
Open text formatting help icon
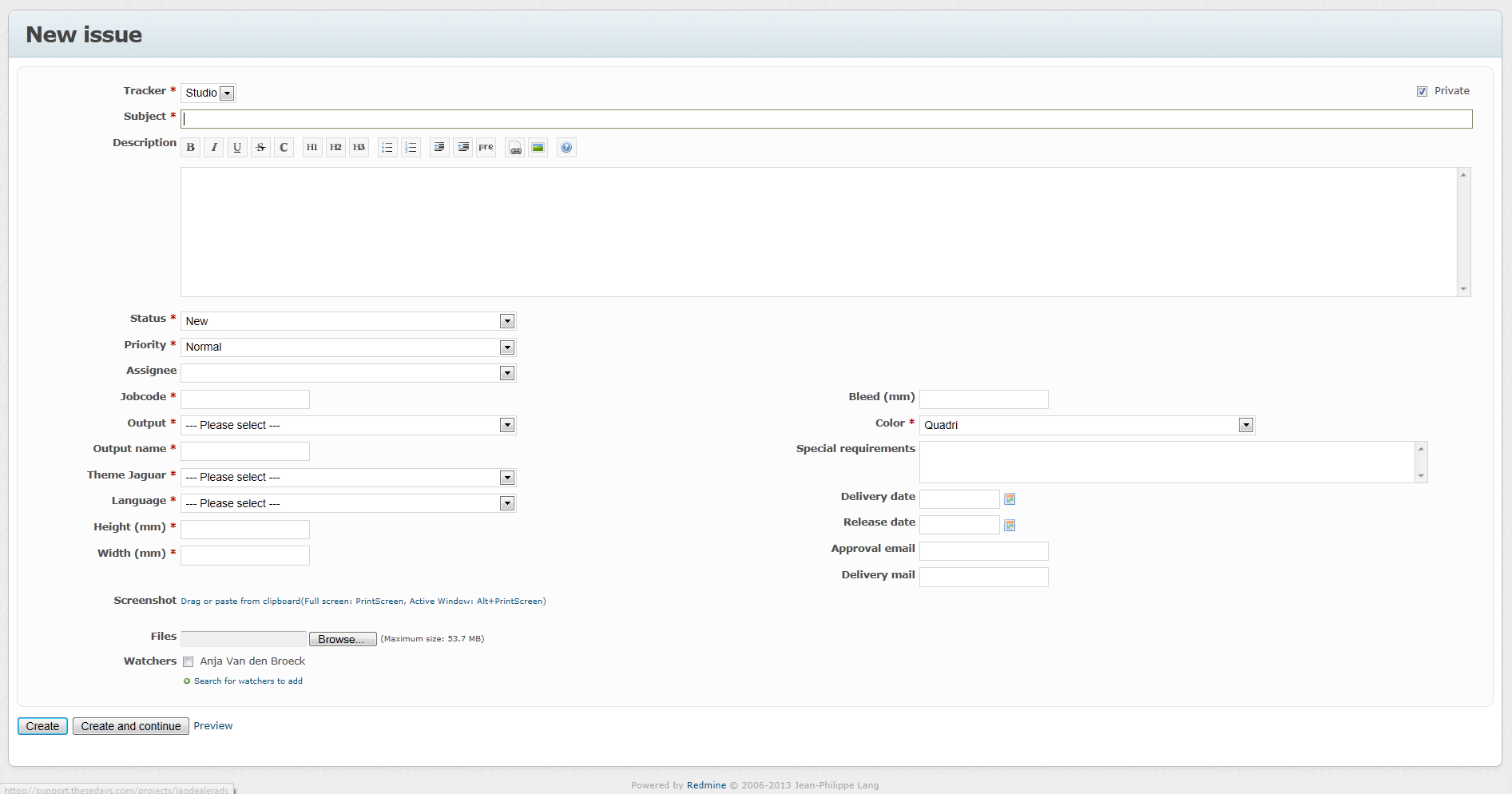pyautogui.click(x=566, y=148)
